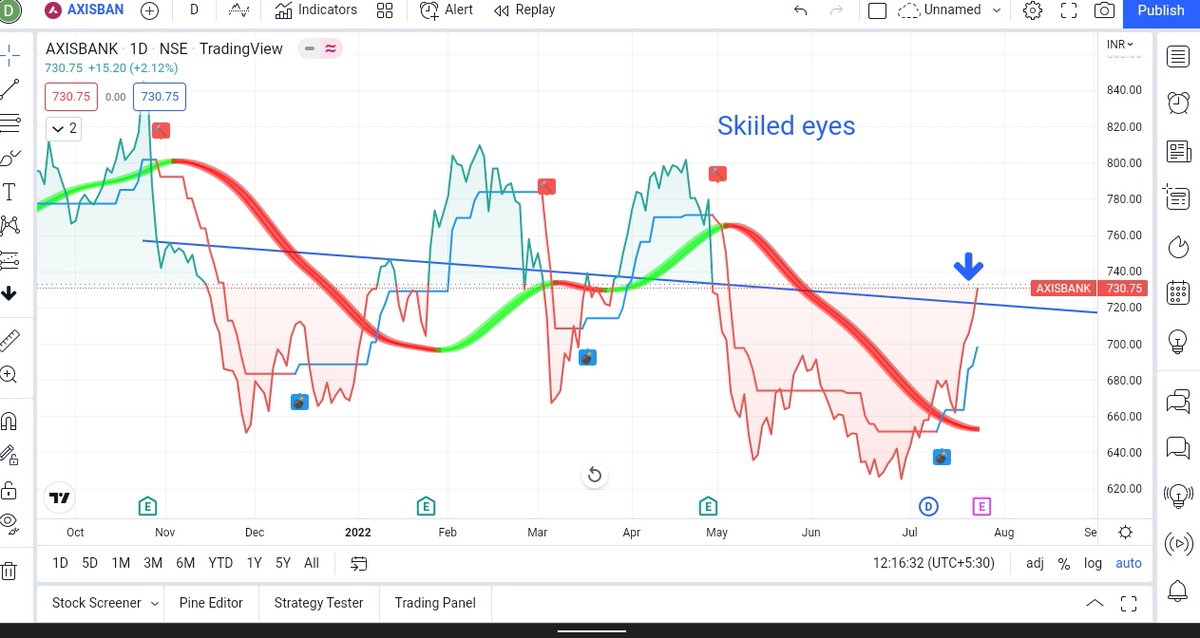This screenshot has height=638, width=1200.
Task: Select the 3M date range
Action: 153,563
